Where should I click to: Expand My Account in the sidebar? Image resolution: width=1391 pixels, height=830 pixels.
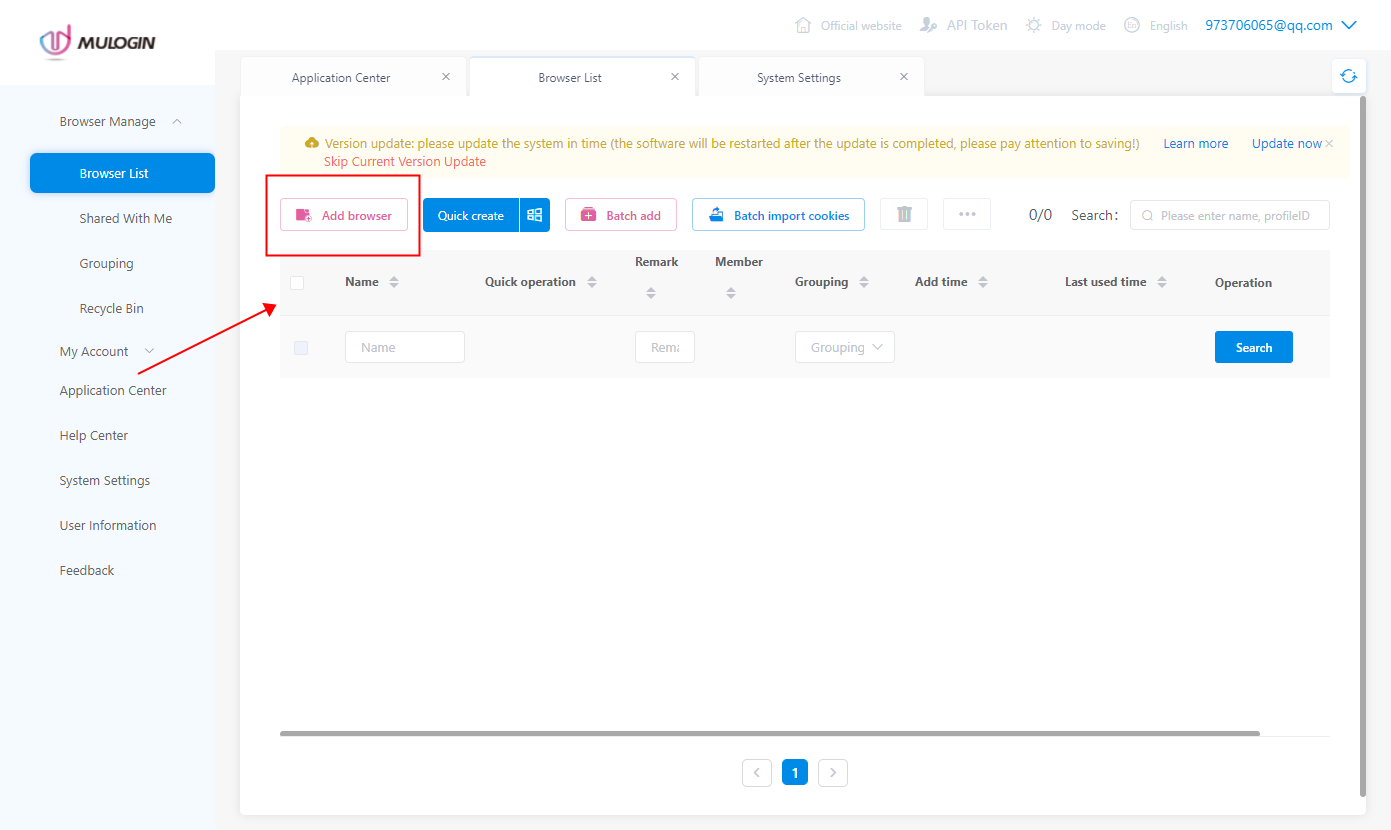click(150, 351)
